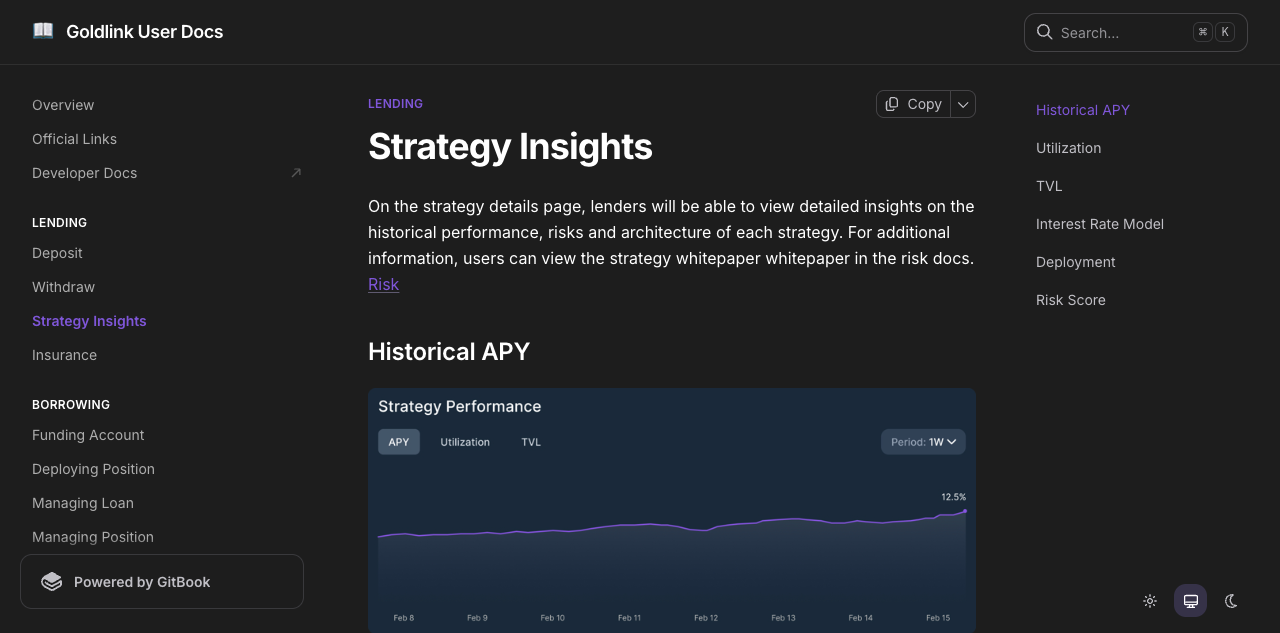The width and height of the screenshot is (1280, 633).
Task: Open the Period 1W dropdown
Action: 923,442
